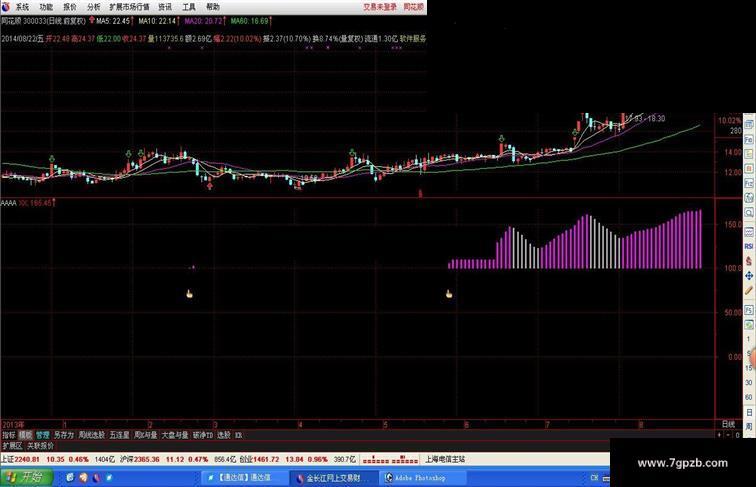Viewport: 756px width, 487px height.
Task: Click the 软件服务 link
Action: (x=413, y=38)
